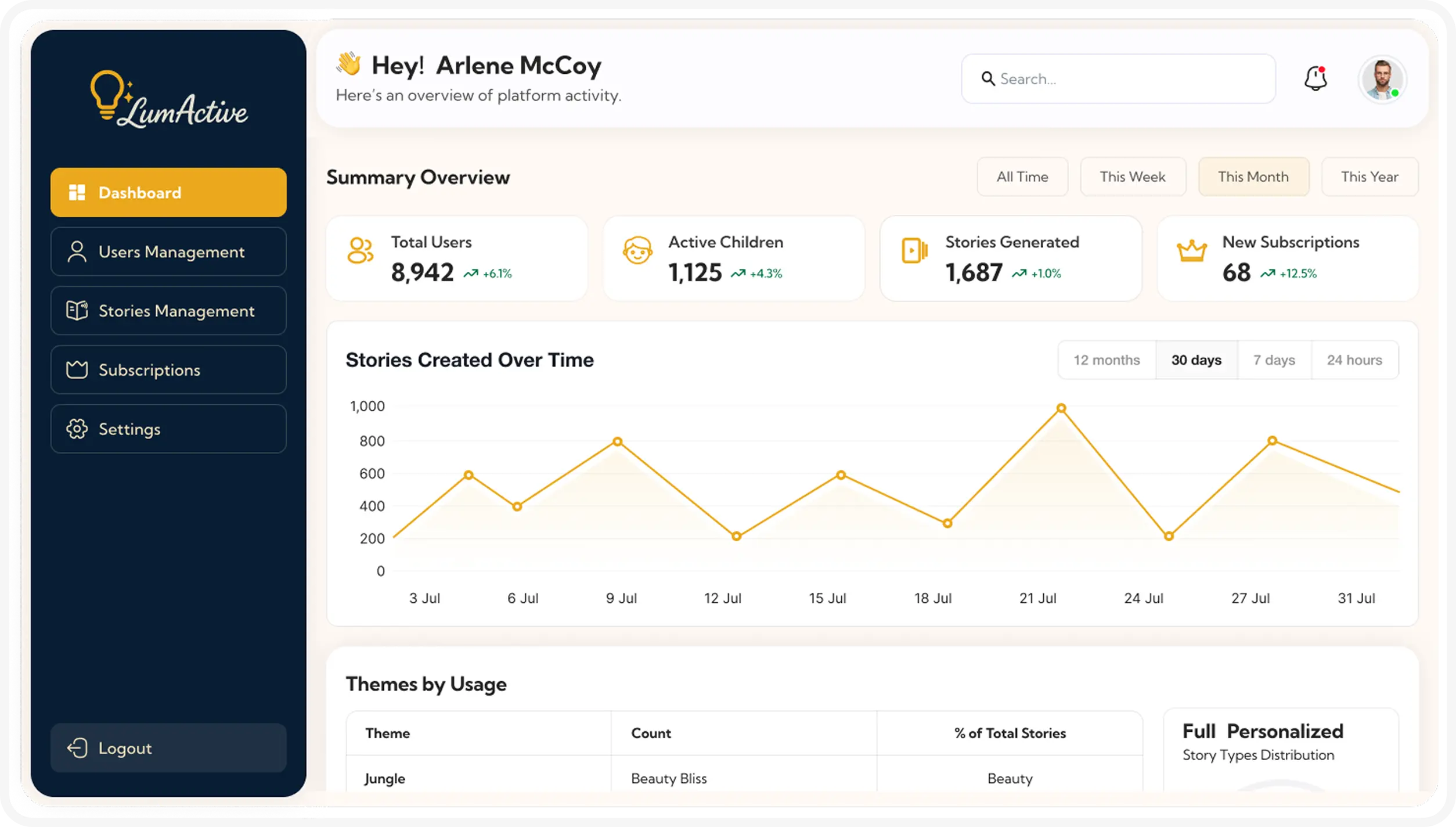Switch summary to This Year
The width and height of the screenshot is (1456, 827).
[1369, 177]
